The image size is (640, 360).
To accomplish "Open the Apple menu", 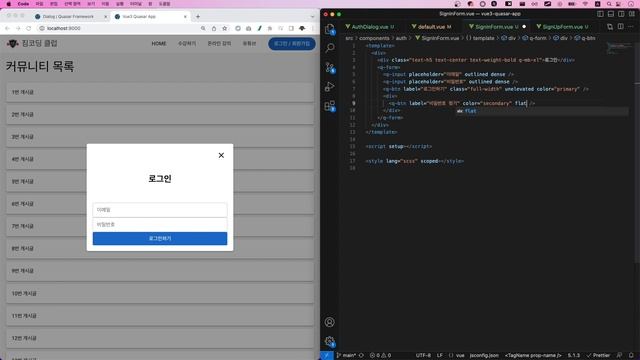I will 9,4.
